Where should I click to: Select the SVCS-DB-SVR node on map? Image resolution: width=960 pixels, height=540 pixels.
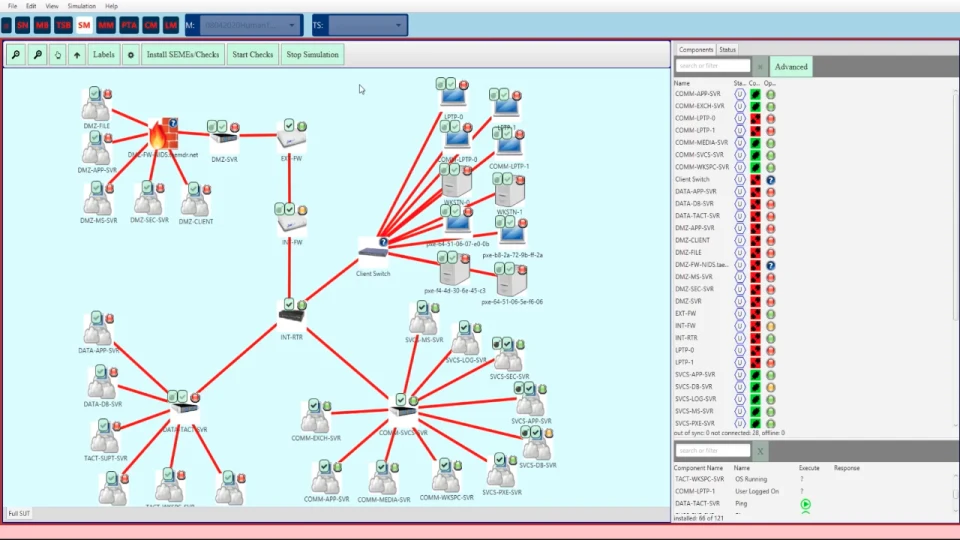(537, 443)
